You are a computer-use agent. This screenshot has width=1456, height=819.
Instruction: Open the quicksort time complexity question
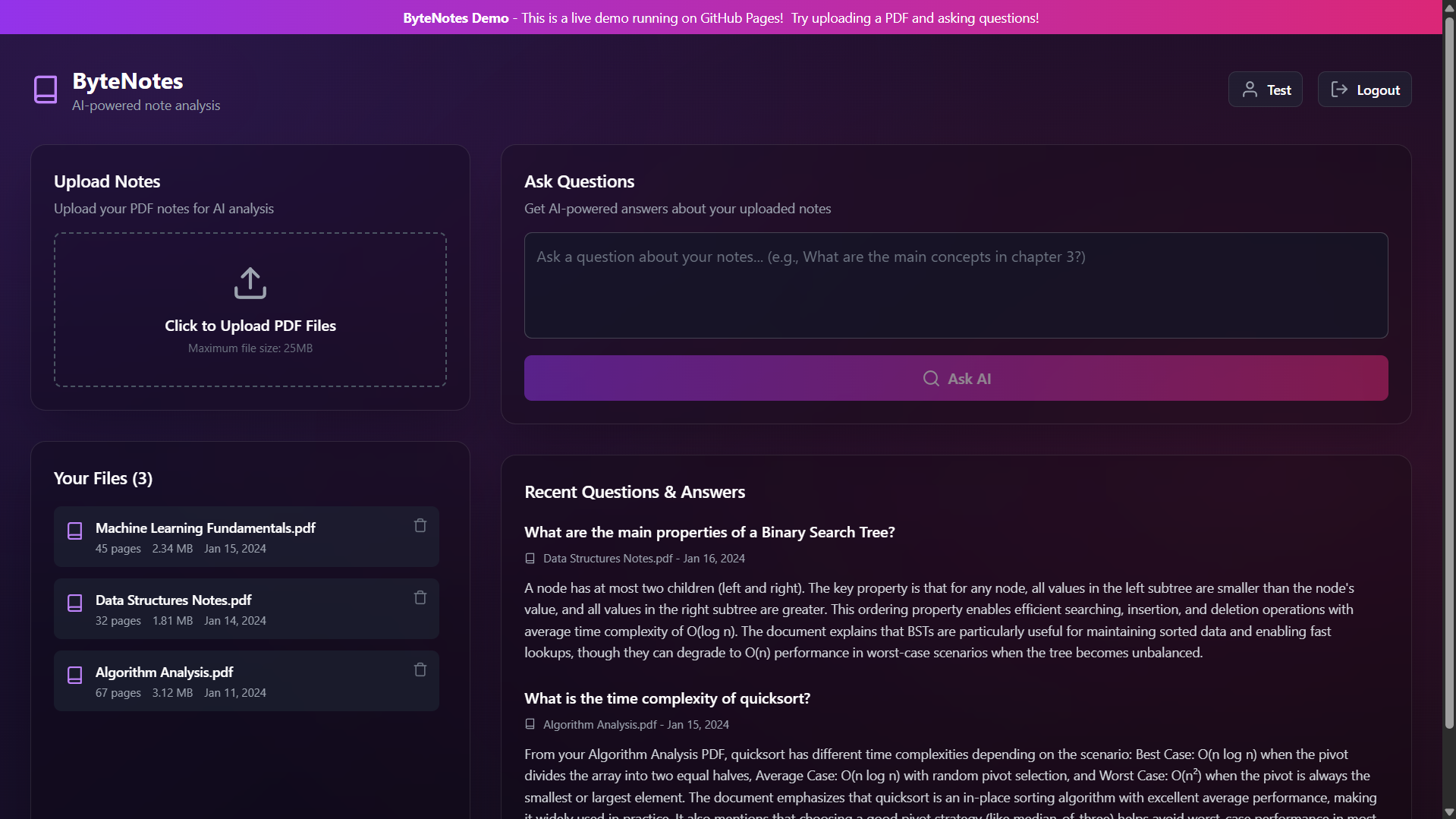click(667, 698)
